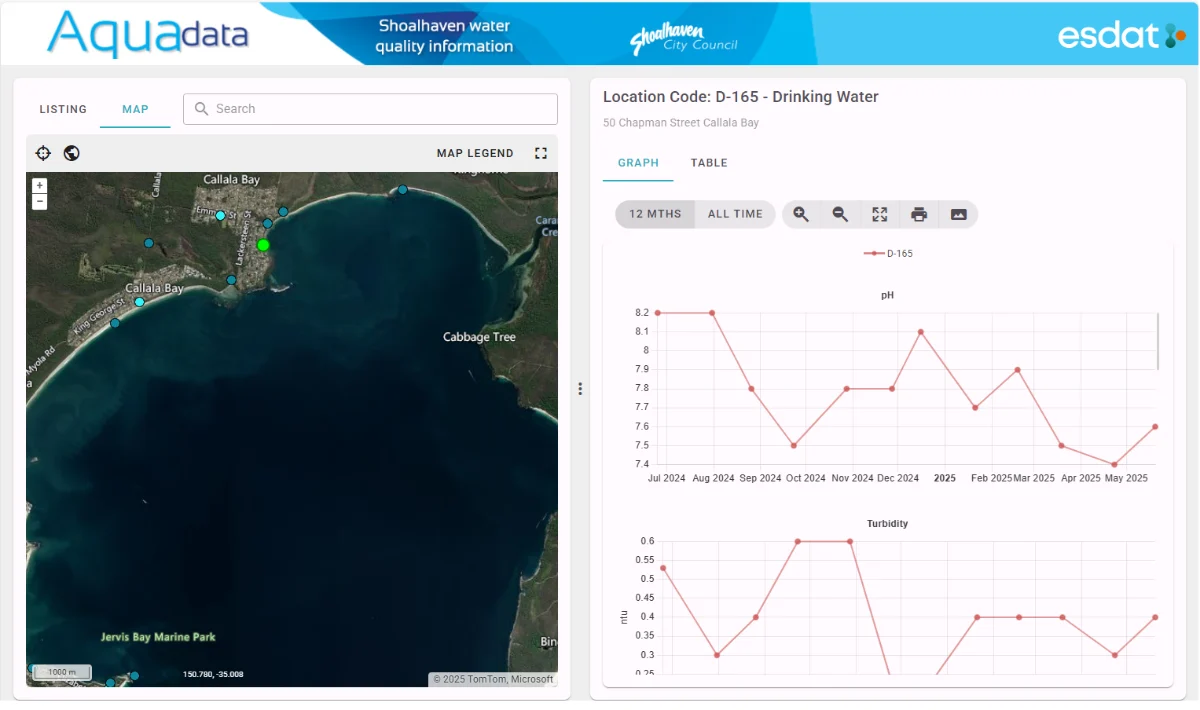
Task: Save the graph as image icon
Action: [x=958, y=214]
